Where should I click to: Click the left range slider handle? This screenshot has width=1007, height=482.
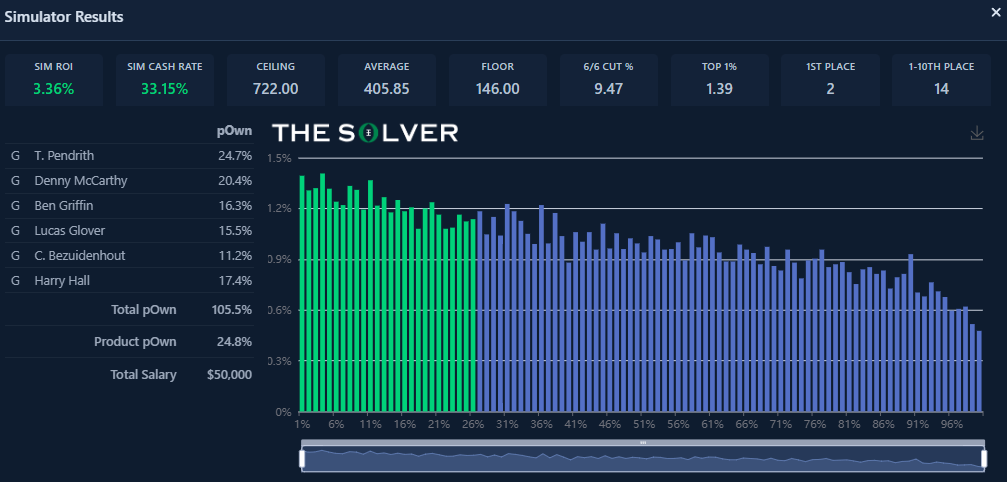pyautogui.click(x=302, y=458)
